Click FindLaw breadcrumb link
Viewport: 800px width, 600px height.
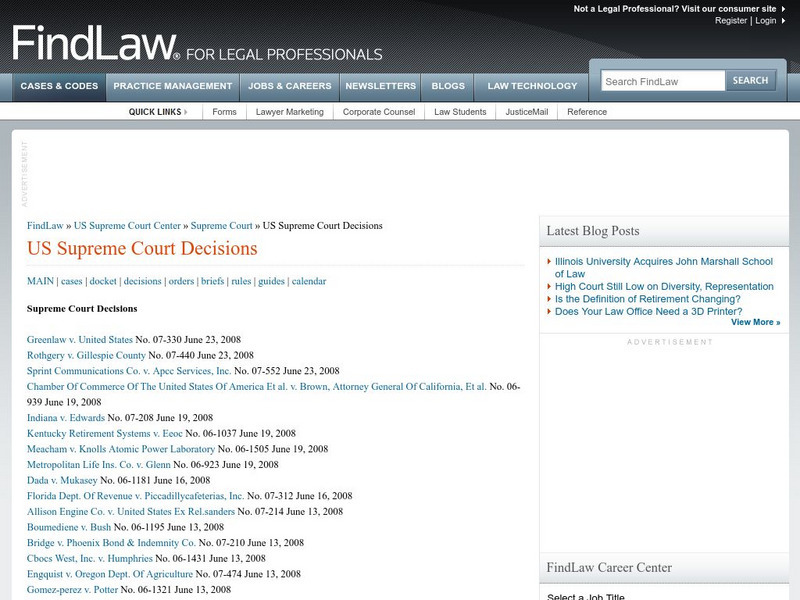click(x=45, y=226)
